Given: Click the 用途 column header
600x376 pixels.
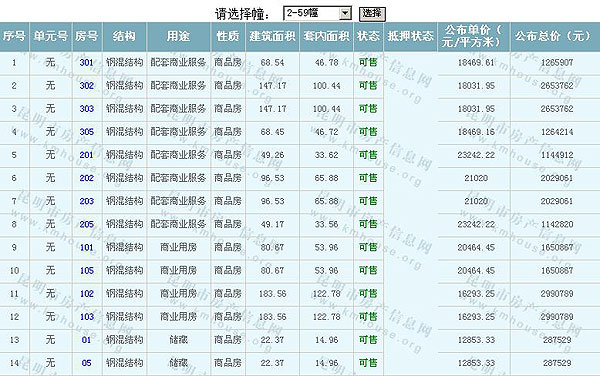Looking at the screenshot, I should [178, 36].
